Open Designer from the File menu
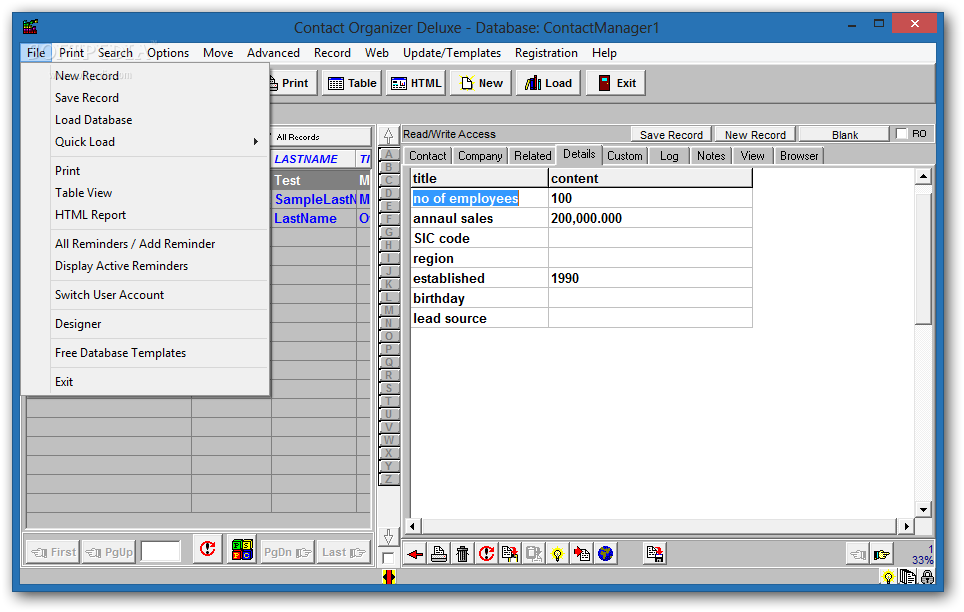The height and width of the screenshot is (612, 964). (78, 324)
